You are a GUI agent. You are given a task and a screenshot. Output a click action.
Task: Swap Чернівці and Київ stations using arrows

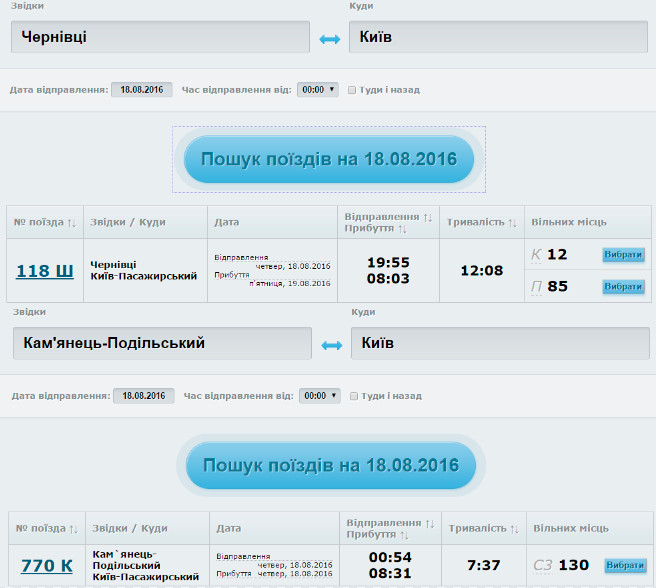329,38
